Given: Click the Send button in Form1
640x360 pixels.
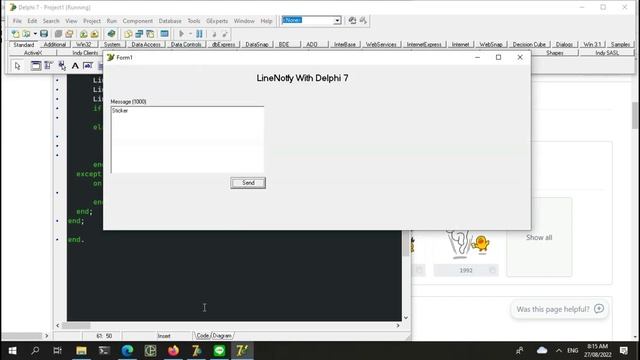Looking at the screenshot, I should pyautogui.click(x=248, y=183).
